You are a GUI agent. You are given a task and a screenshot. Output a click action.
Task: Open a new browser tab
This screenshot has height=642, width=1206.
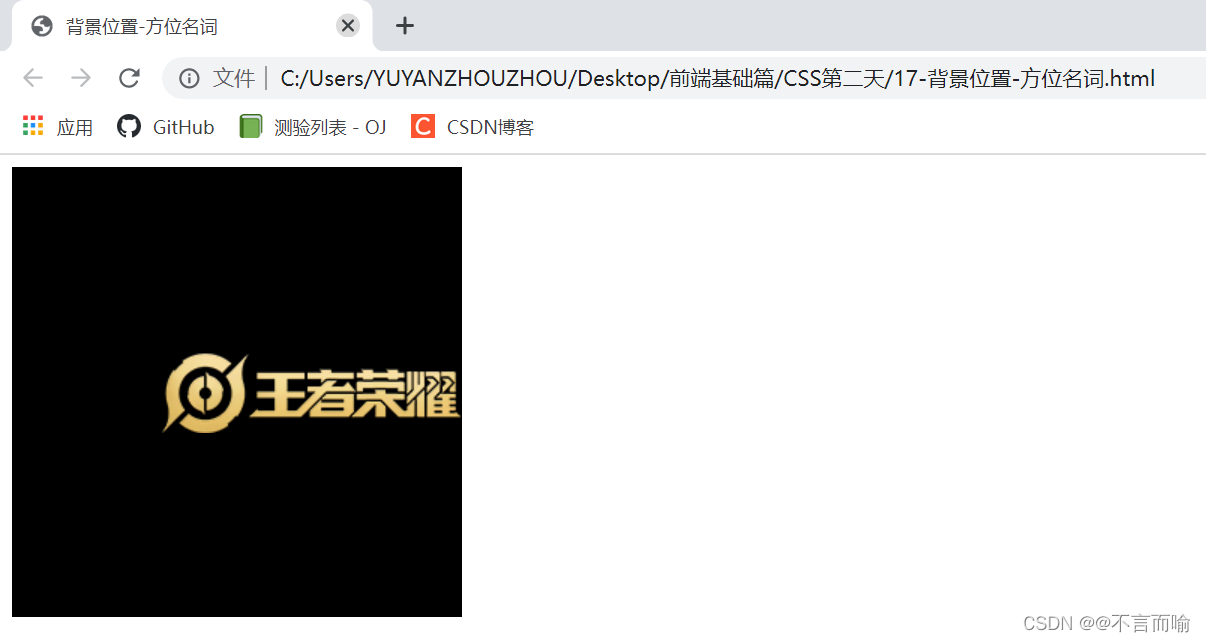point(404,26)
